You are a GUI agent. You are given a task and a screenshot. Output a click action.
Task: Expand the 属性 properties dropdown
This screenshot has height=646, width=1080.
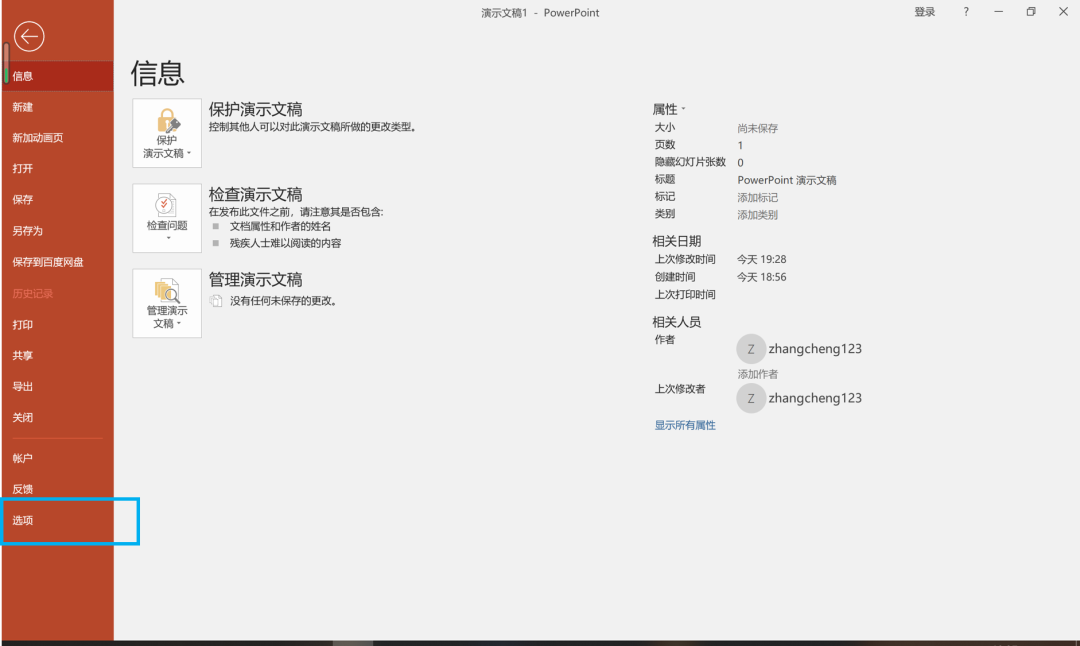(x=669, y=110)
